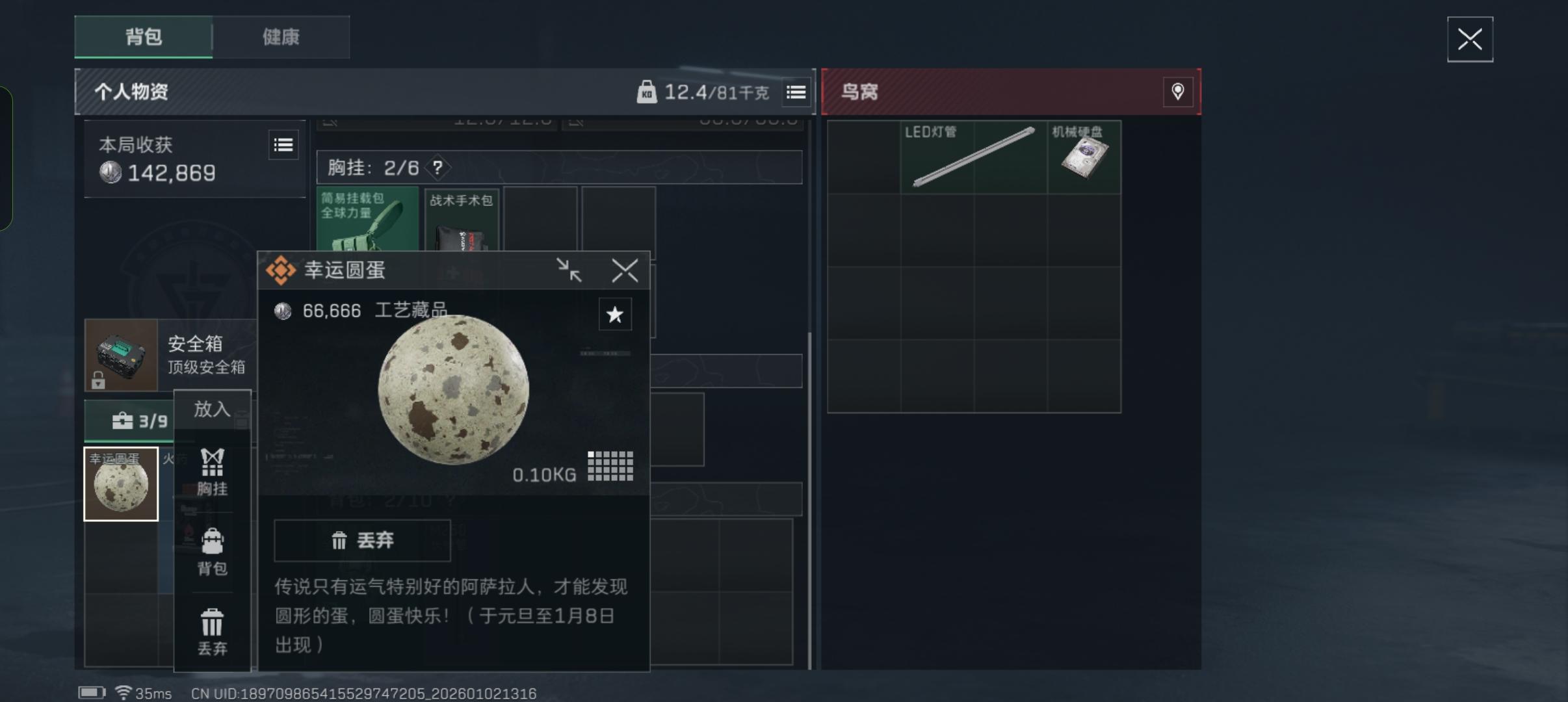The image size is (1568, 702).
Task: Click the 简易挂载包 chest rig item
Action: coord(367,219)
